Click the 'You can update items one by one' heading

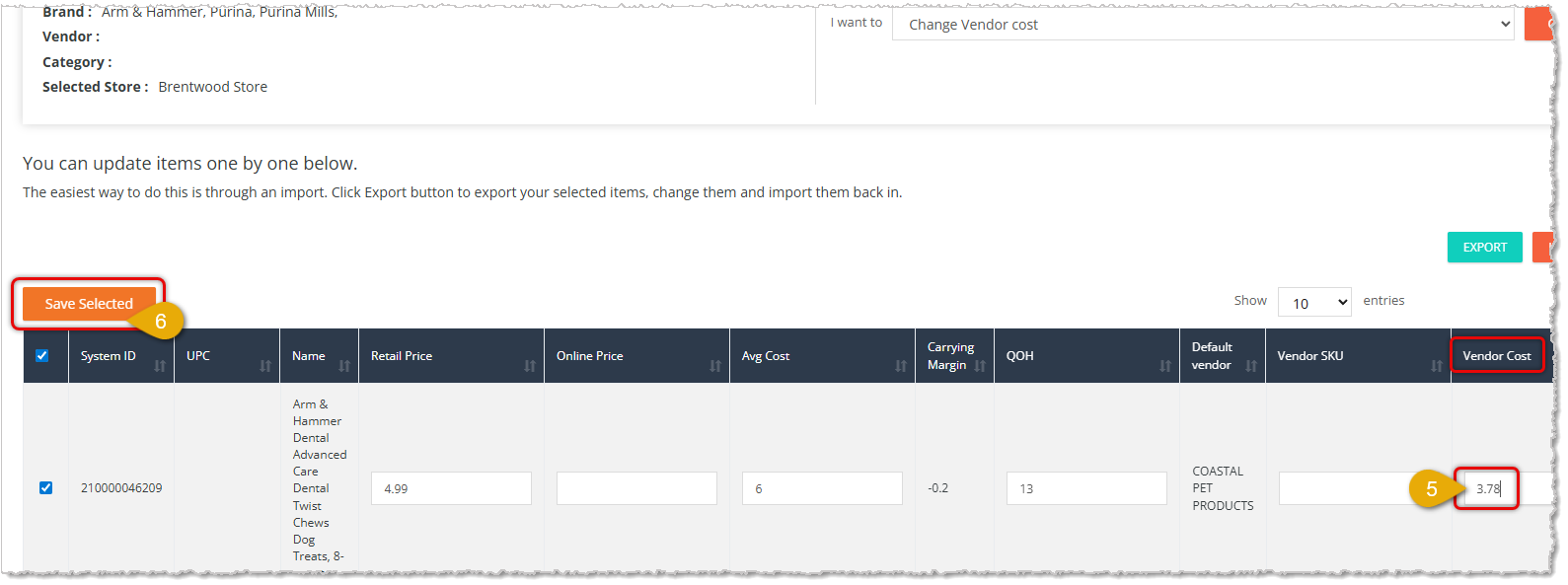tap(190, 164)
